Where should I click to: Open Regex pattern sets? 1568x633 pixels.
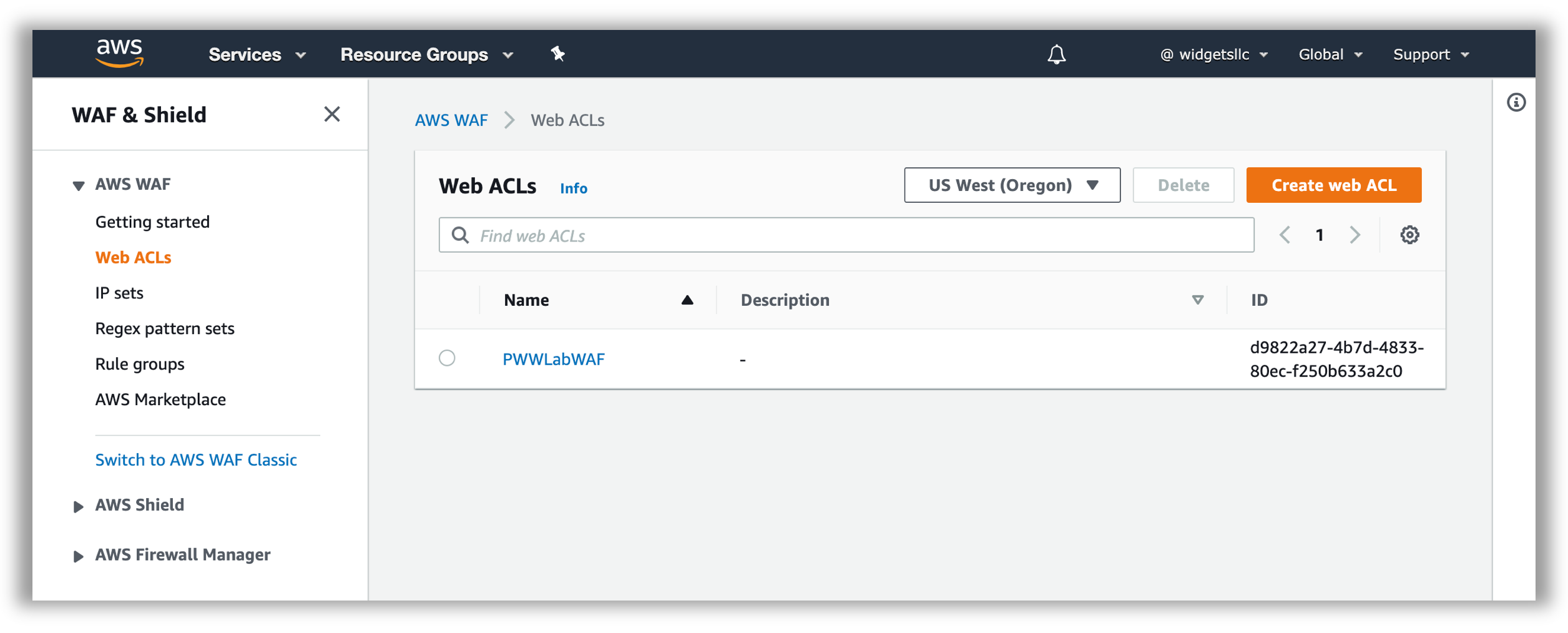pyautogui.click(x=165, y=329)
